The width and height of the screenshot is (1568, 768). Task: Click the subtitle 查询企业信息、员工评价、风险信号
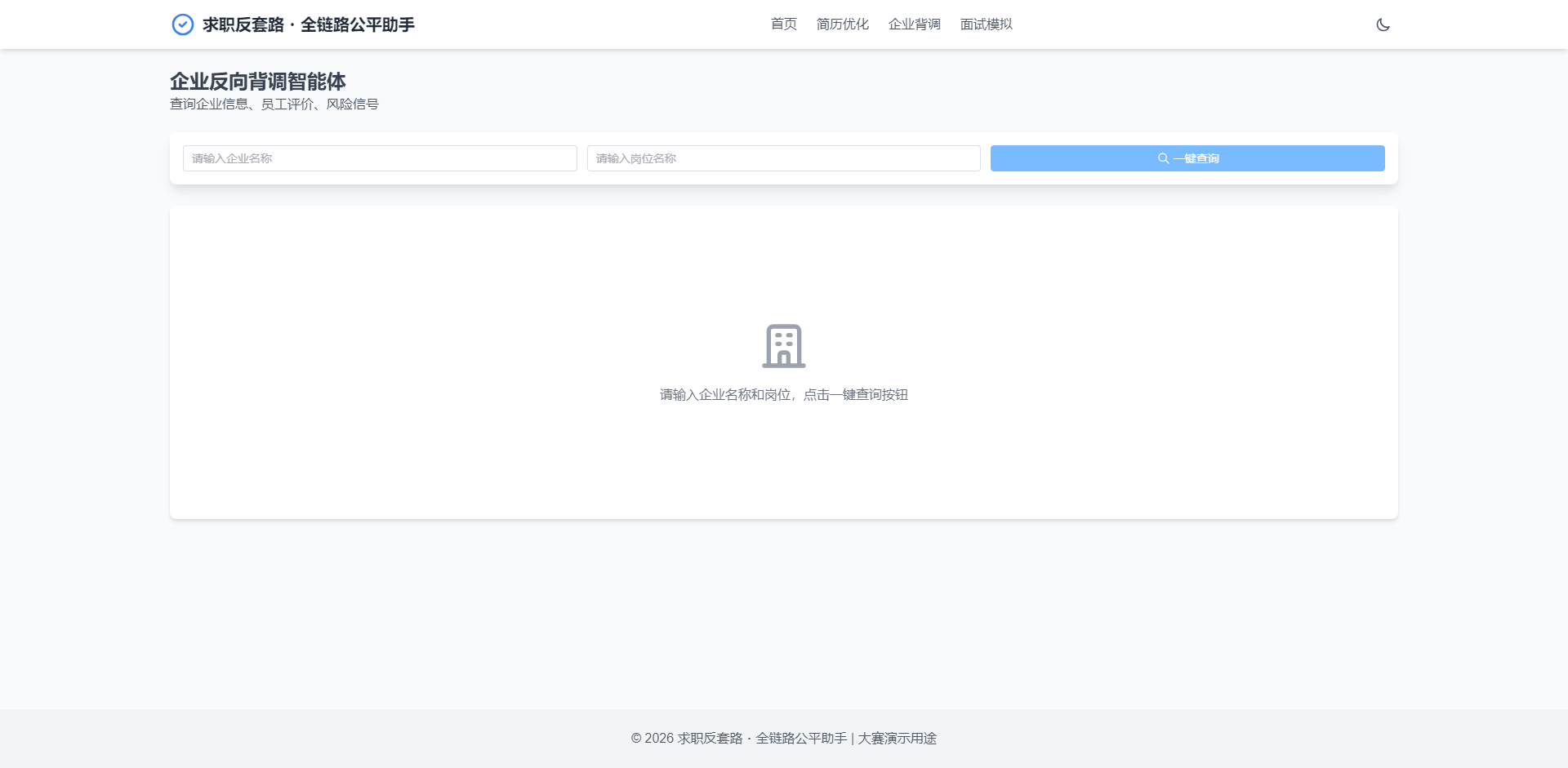point(274,104)
